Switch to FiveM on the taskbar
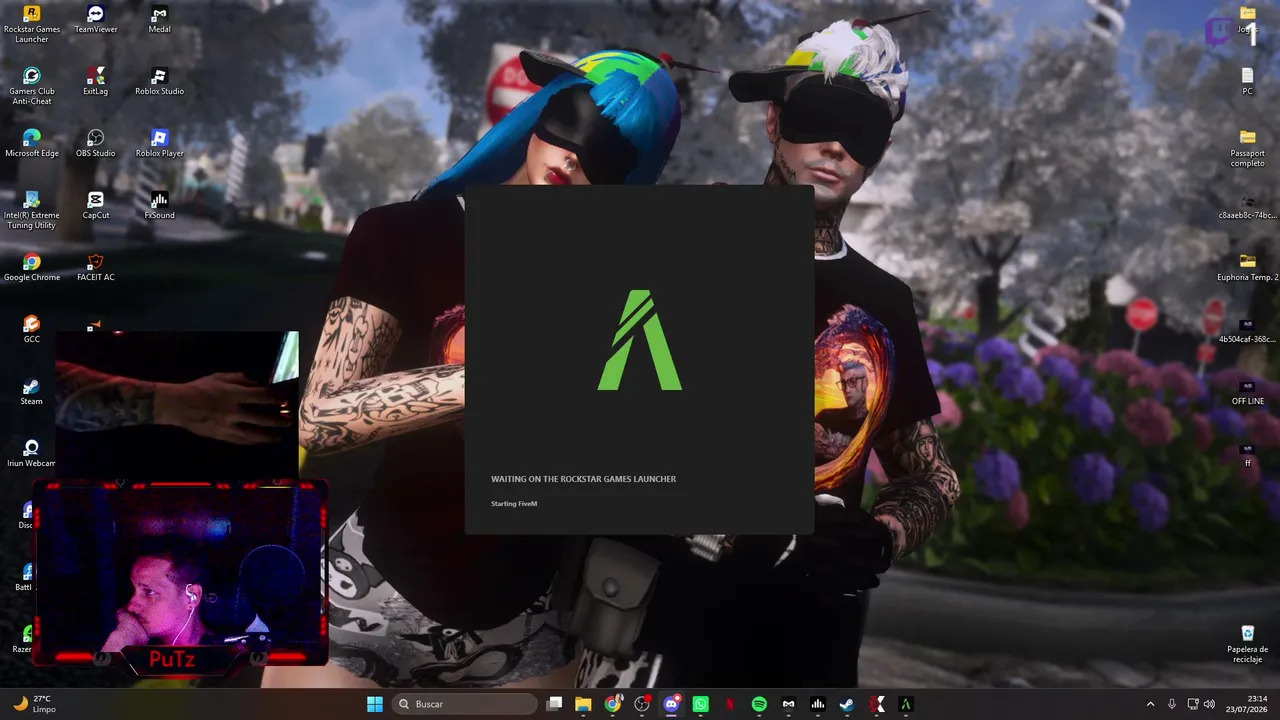 click(x=905, y=704)
